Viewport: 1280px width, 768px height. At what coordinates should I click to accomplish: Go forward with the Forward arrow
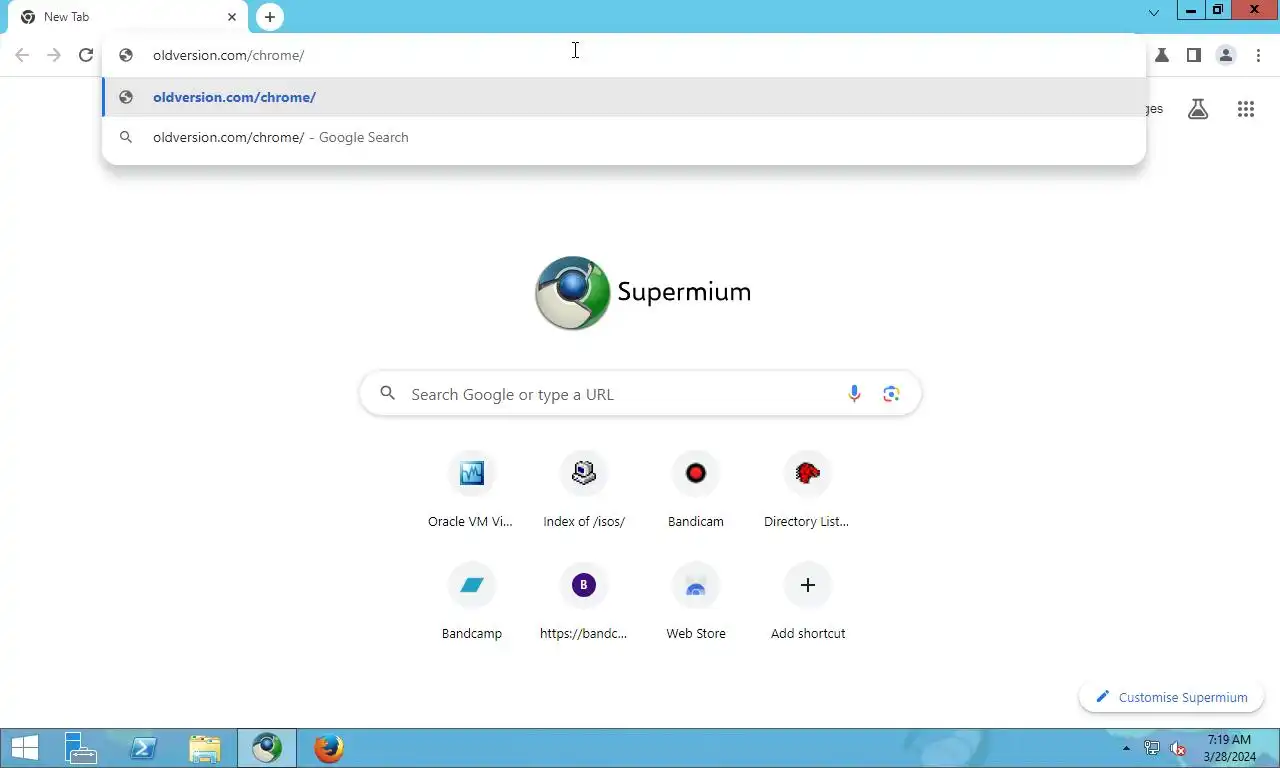pyautogui.click(x=54, y=55)
